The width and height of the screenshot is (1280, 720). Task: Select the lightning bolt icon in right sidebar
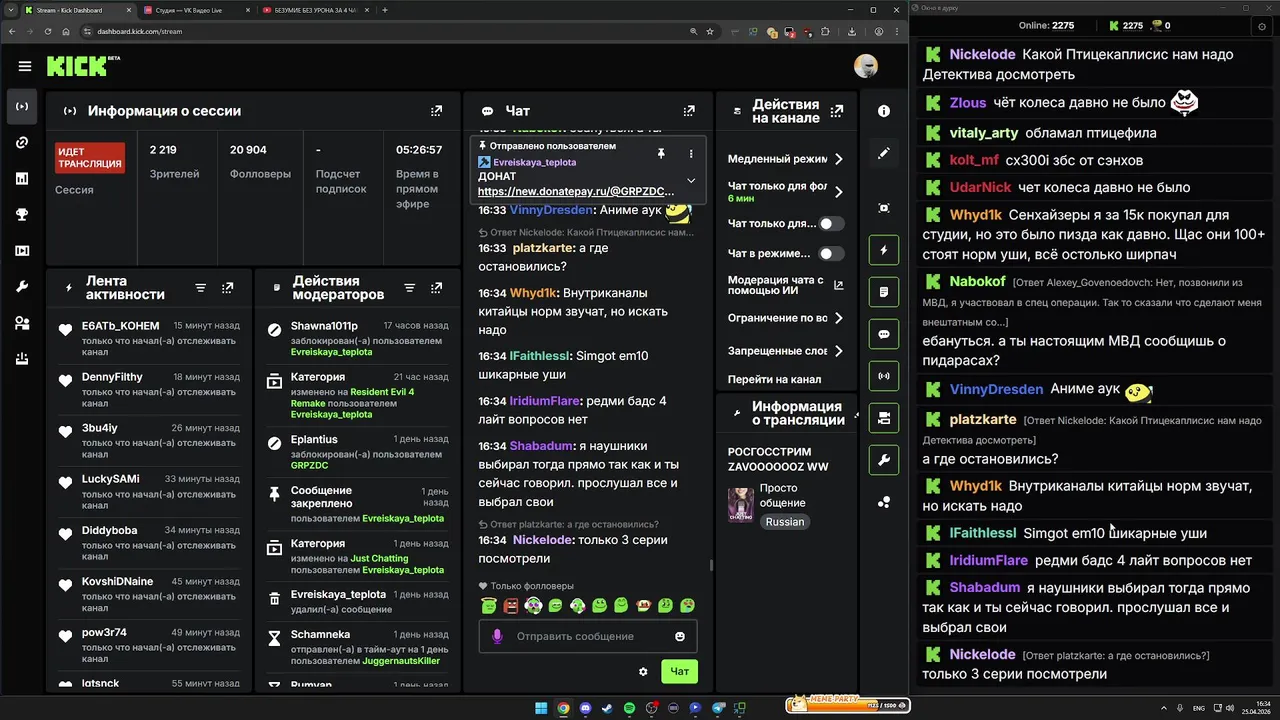pyautogui.click(x=884, y=250)
